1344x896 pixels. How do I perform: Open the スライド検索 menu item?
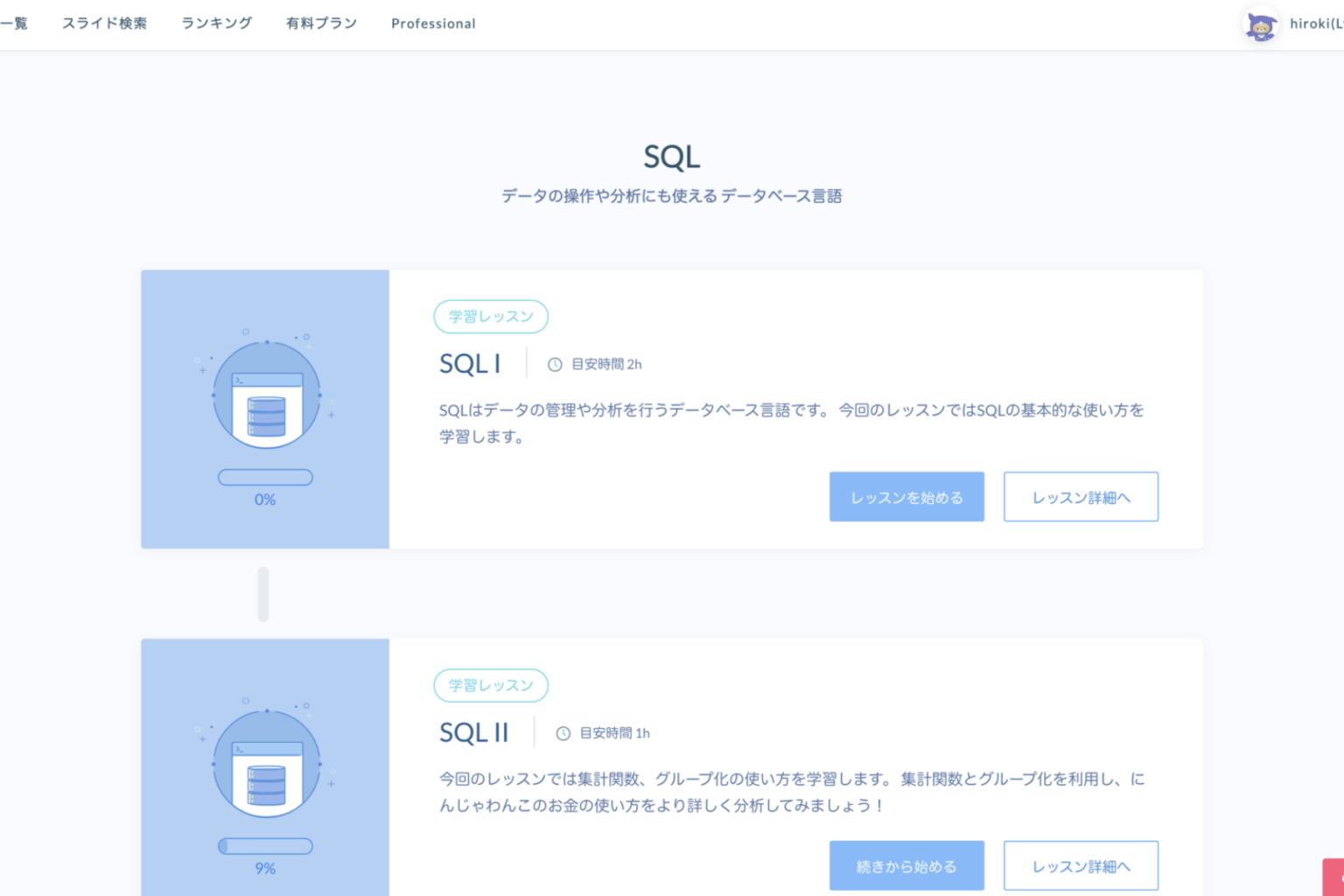[104, 24]
